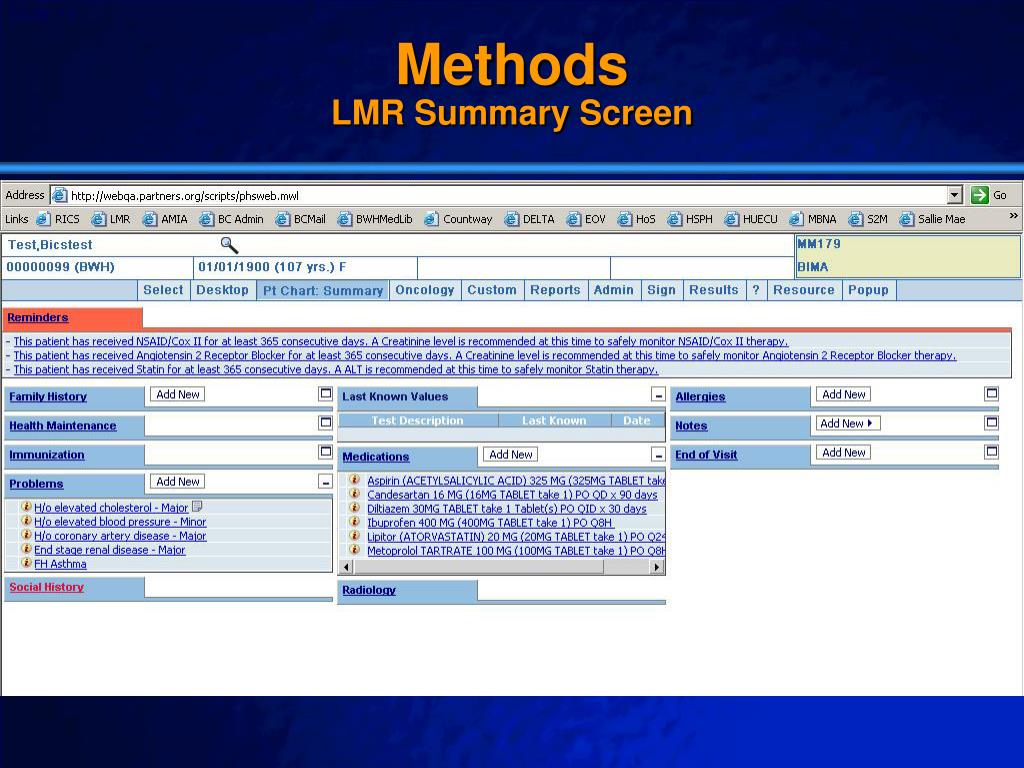Open the address bar dropdown arrow

(x=955, y=195)
